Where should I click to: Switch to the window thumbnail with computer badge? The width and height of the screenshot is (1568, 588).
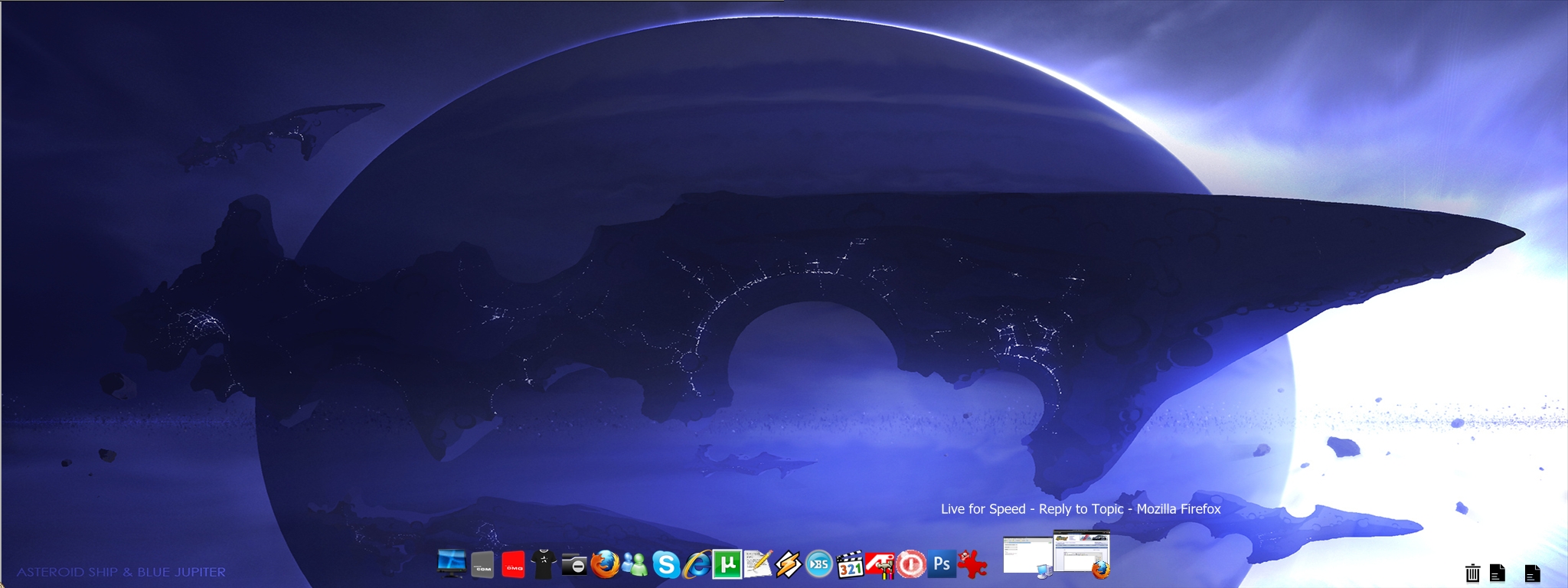(1028, 557)
